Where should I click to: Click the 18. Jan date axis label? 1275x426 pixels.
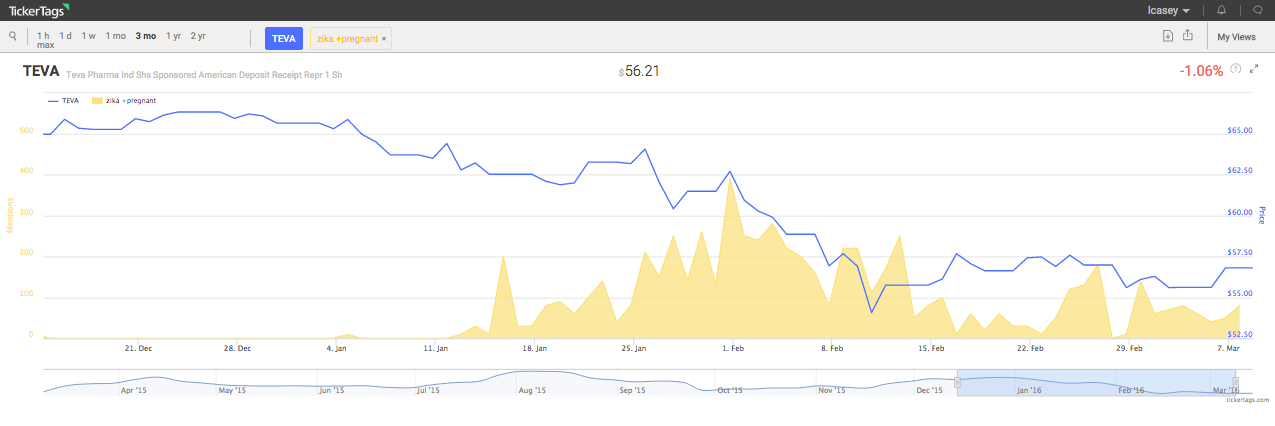[x=535, y=348]
